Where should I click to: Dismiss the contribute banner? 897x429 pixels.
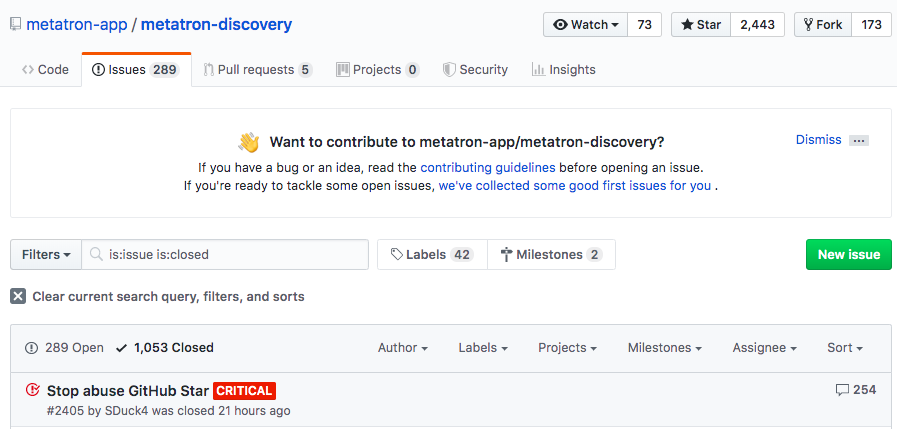819,140
